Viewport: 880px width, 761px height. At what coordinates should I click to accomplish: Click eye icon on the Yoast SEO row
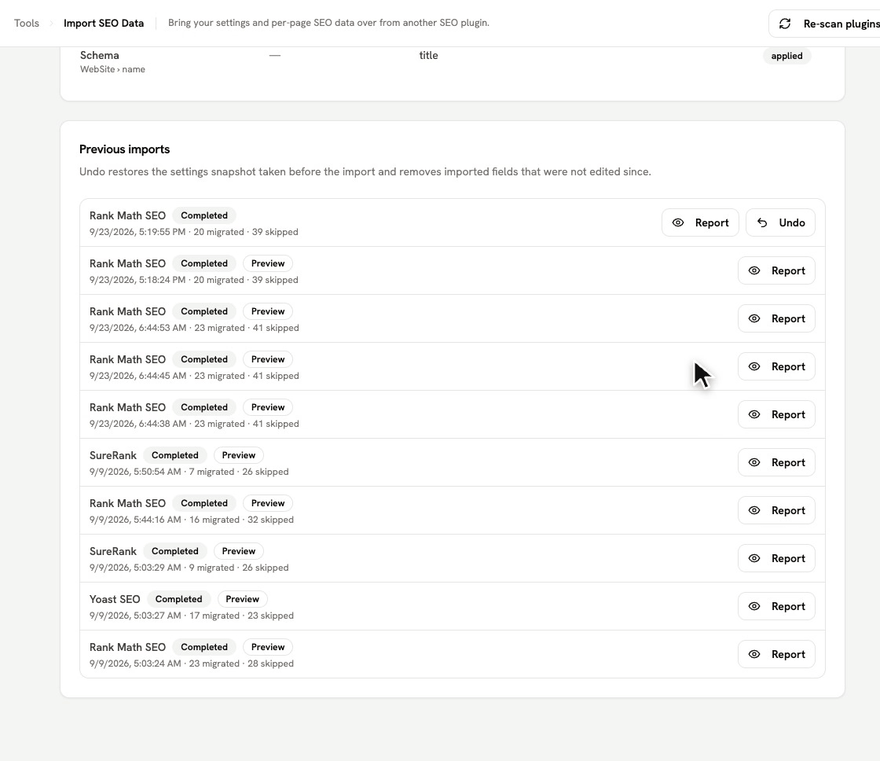[x=754, y=607]
